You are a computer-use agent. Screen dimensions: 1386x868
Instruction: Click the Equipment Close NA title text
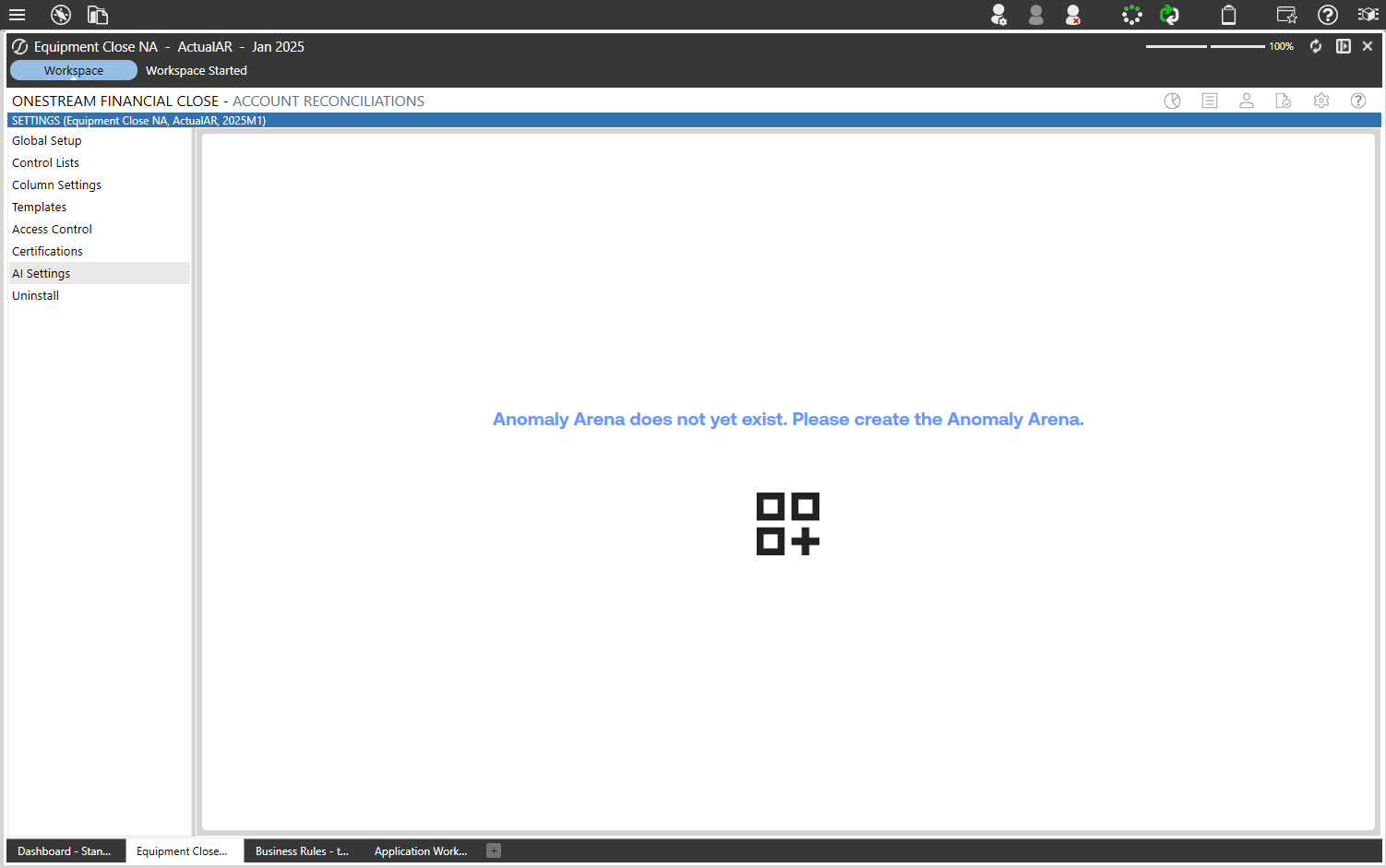click(96, 46)
